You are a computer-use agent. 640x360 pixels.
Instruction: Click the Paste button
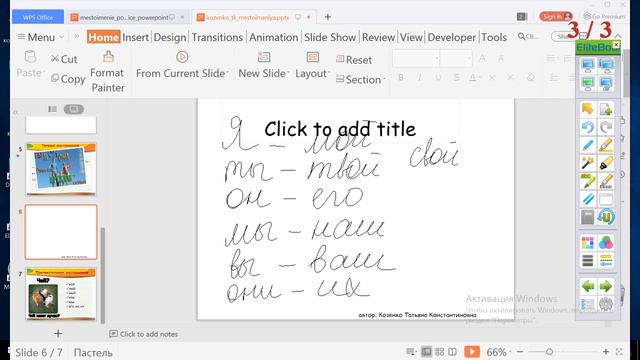coord(31,64)
